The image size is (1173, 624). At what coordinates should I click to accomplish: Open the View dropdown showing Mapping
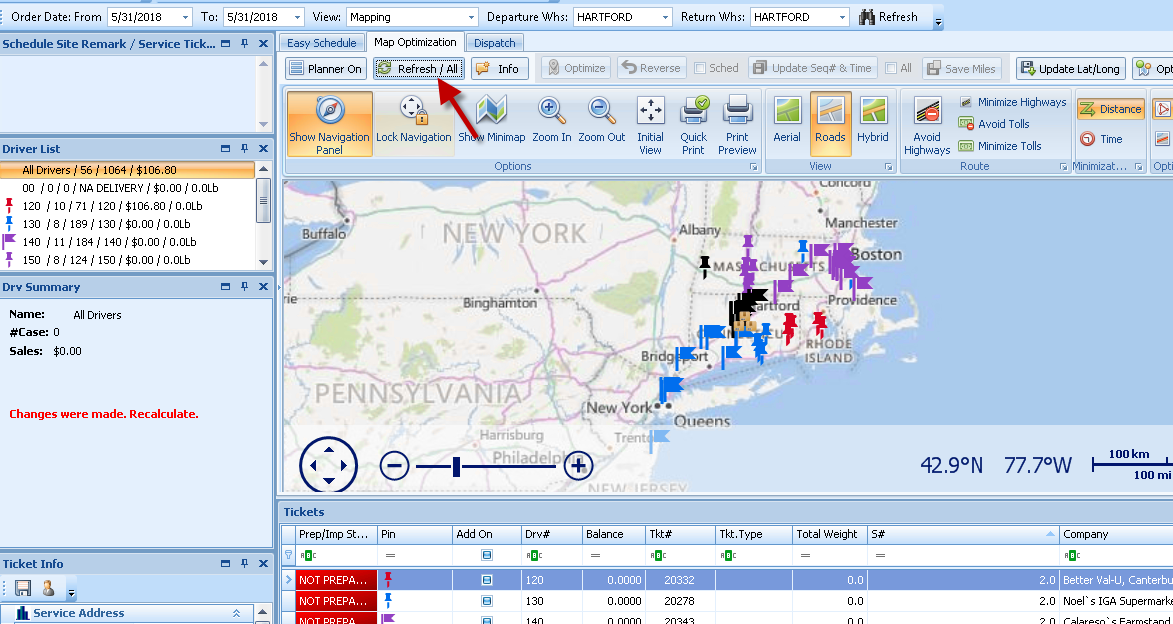[x=472, y=17]
